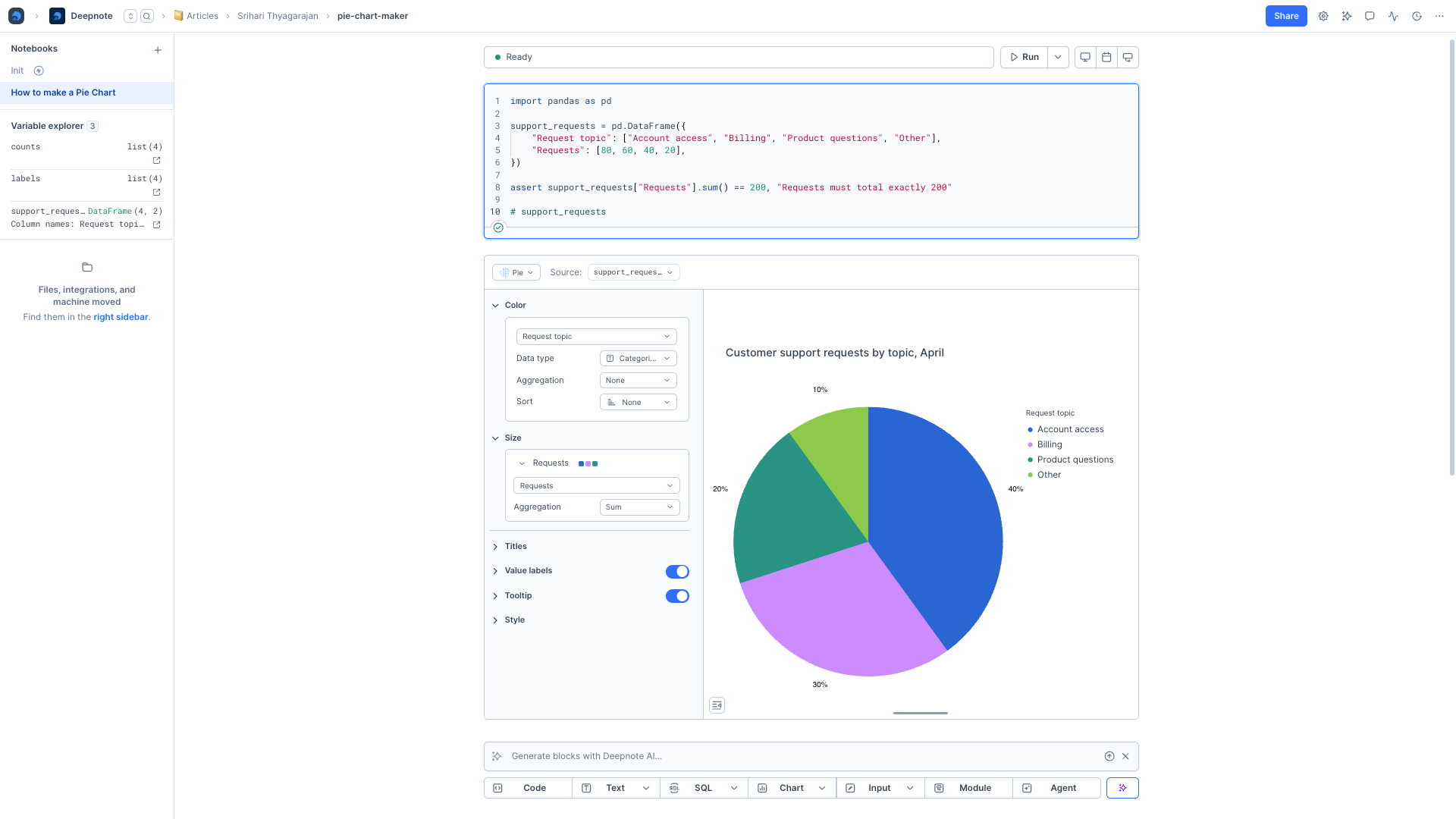Click the Init notebook status icon
Viewport: 1456px width, 819px height.
click(x=39, y=71)
